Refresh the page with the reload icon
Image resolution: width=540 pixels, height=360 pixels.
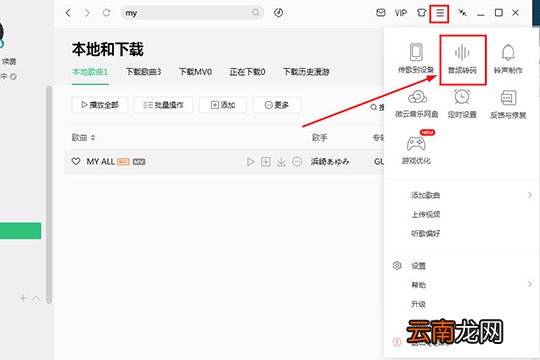(x=106, y=13)
